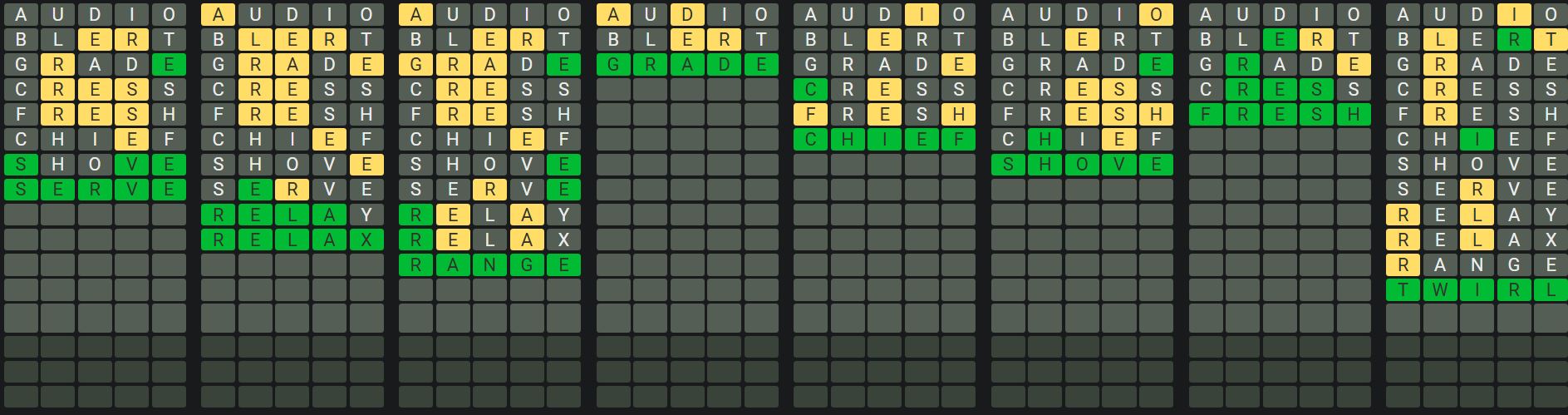
Task: Click gray Y in second board's RELAY row
Action: pyautogui.click(x=366, y=215)
